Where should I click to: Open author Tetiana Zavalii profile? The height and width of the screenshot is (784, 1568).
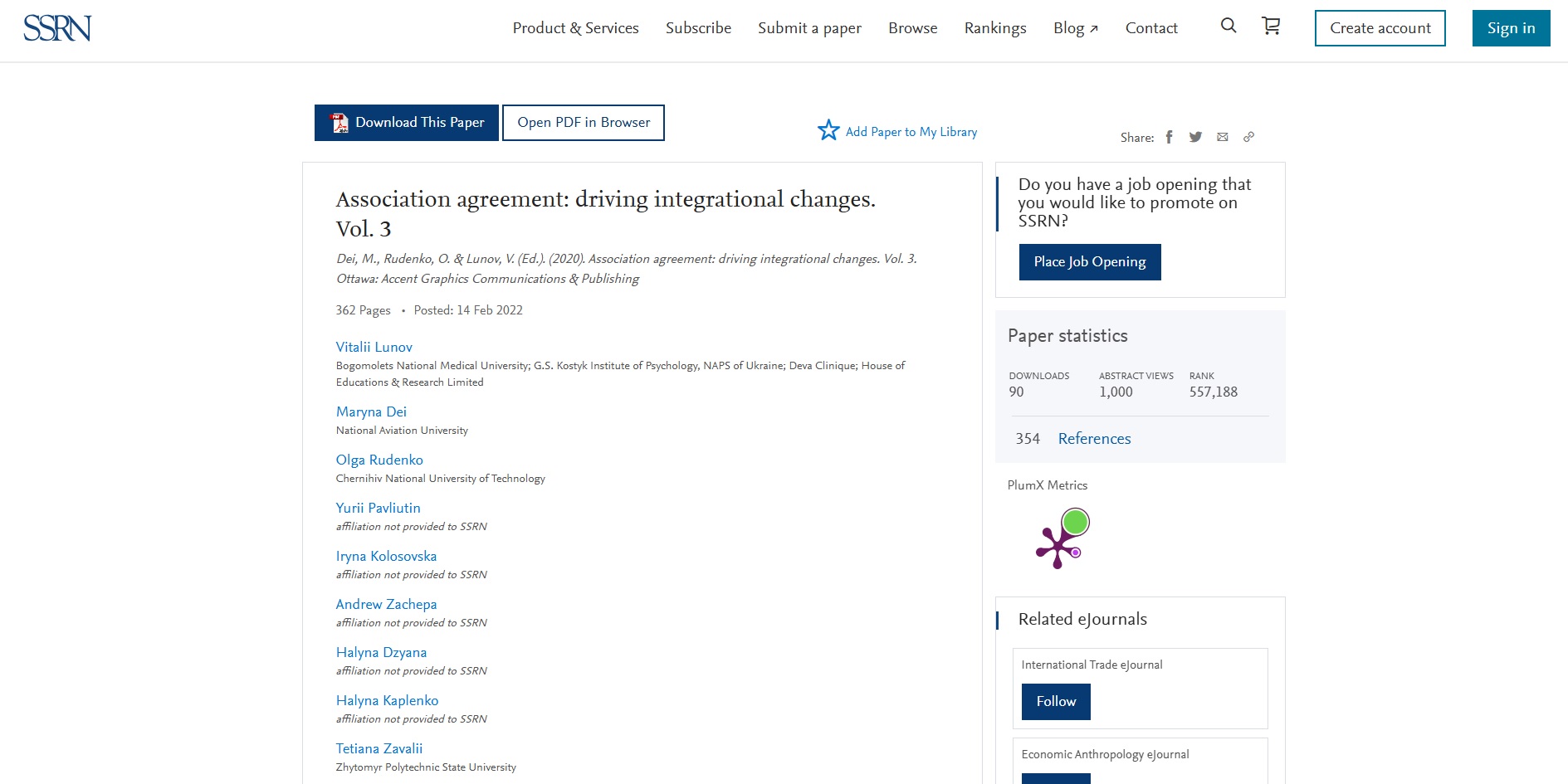coord(379,748)
